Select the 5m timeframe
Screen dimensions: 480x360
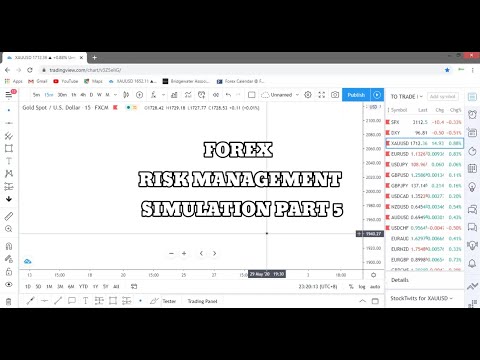[x=36, y=95]
